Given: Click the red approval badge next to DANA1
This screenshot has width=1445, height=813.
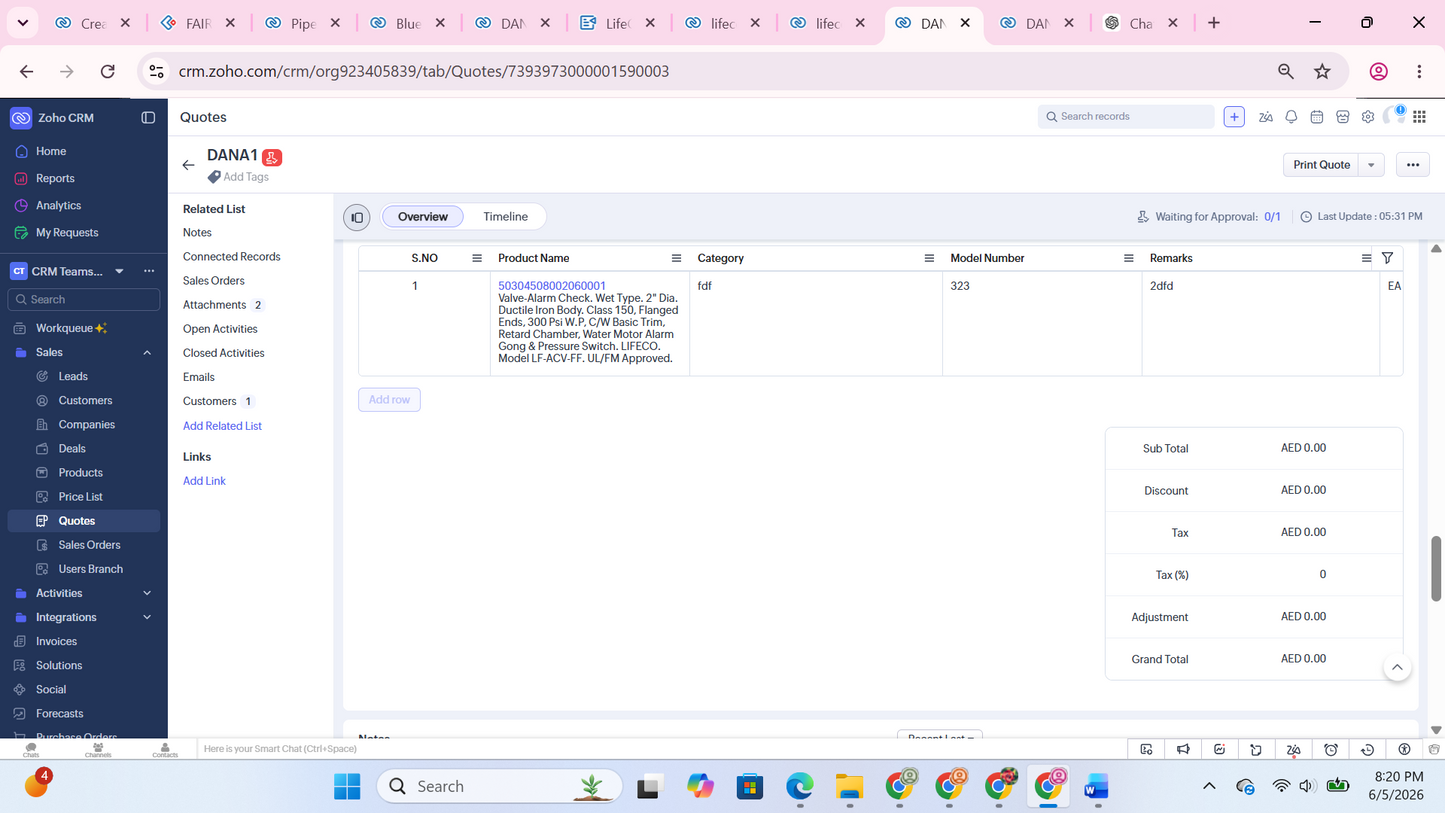Looking at the screenshot, I should coord(272,157).
